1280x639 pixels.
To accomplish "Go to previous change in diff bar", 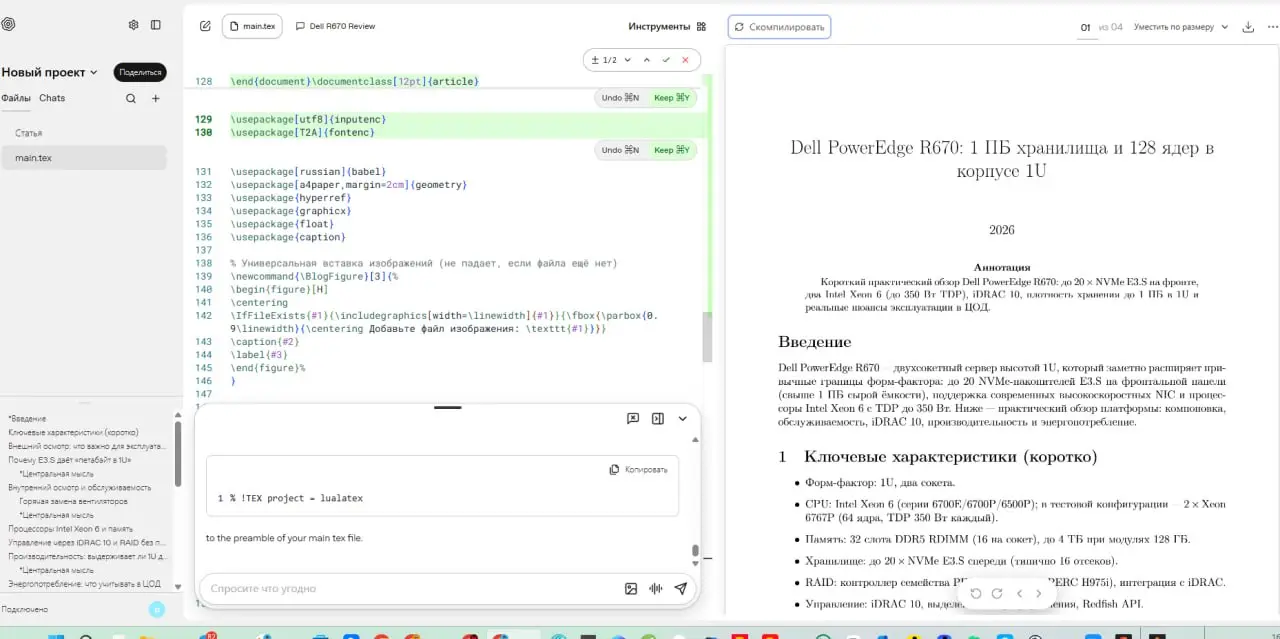I will point(646,60).
